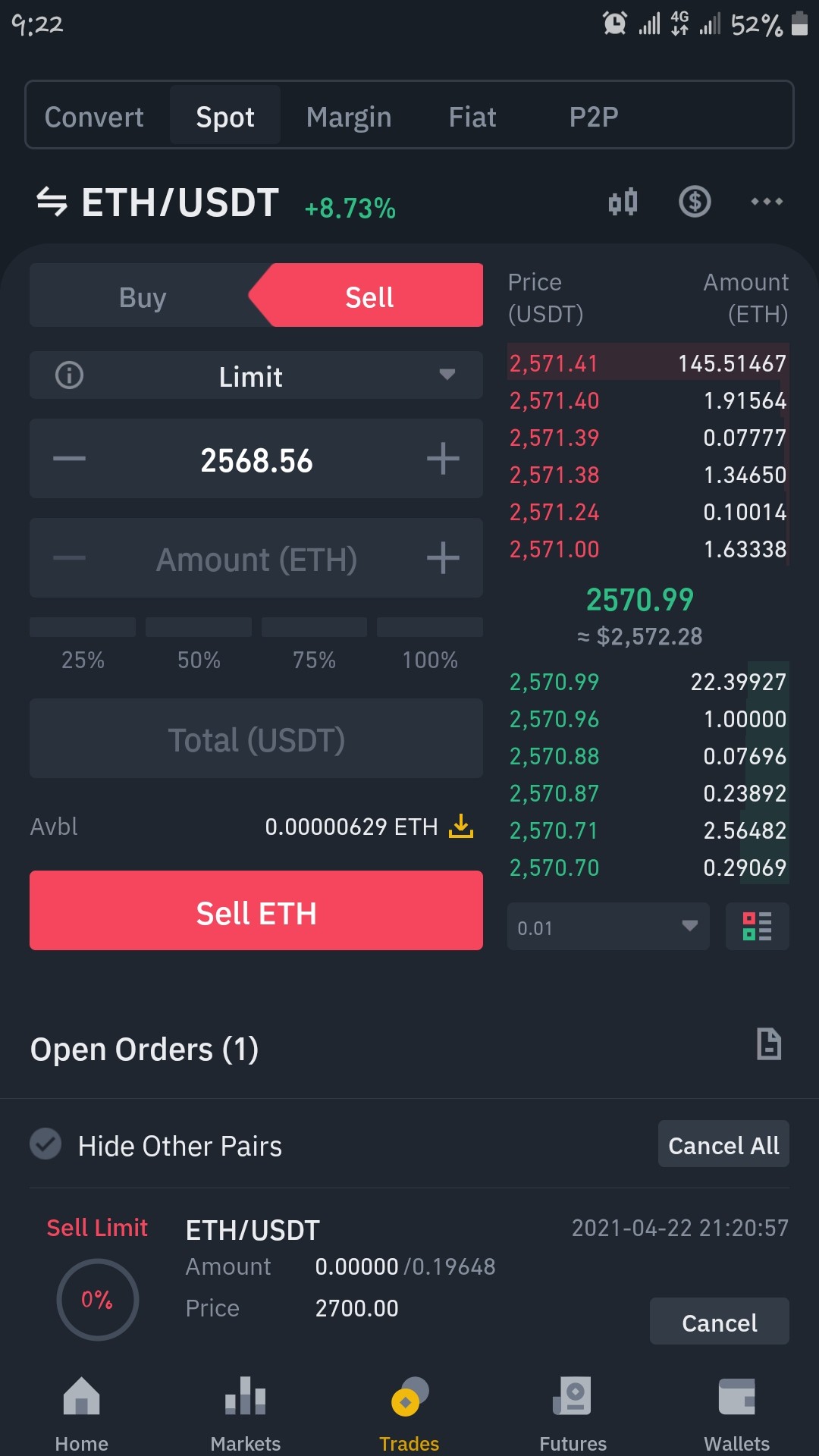Open the P2P tab

594,116
